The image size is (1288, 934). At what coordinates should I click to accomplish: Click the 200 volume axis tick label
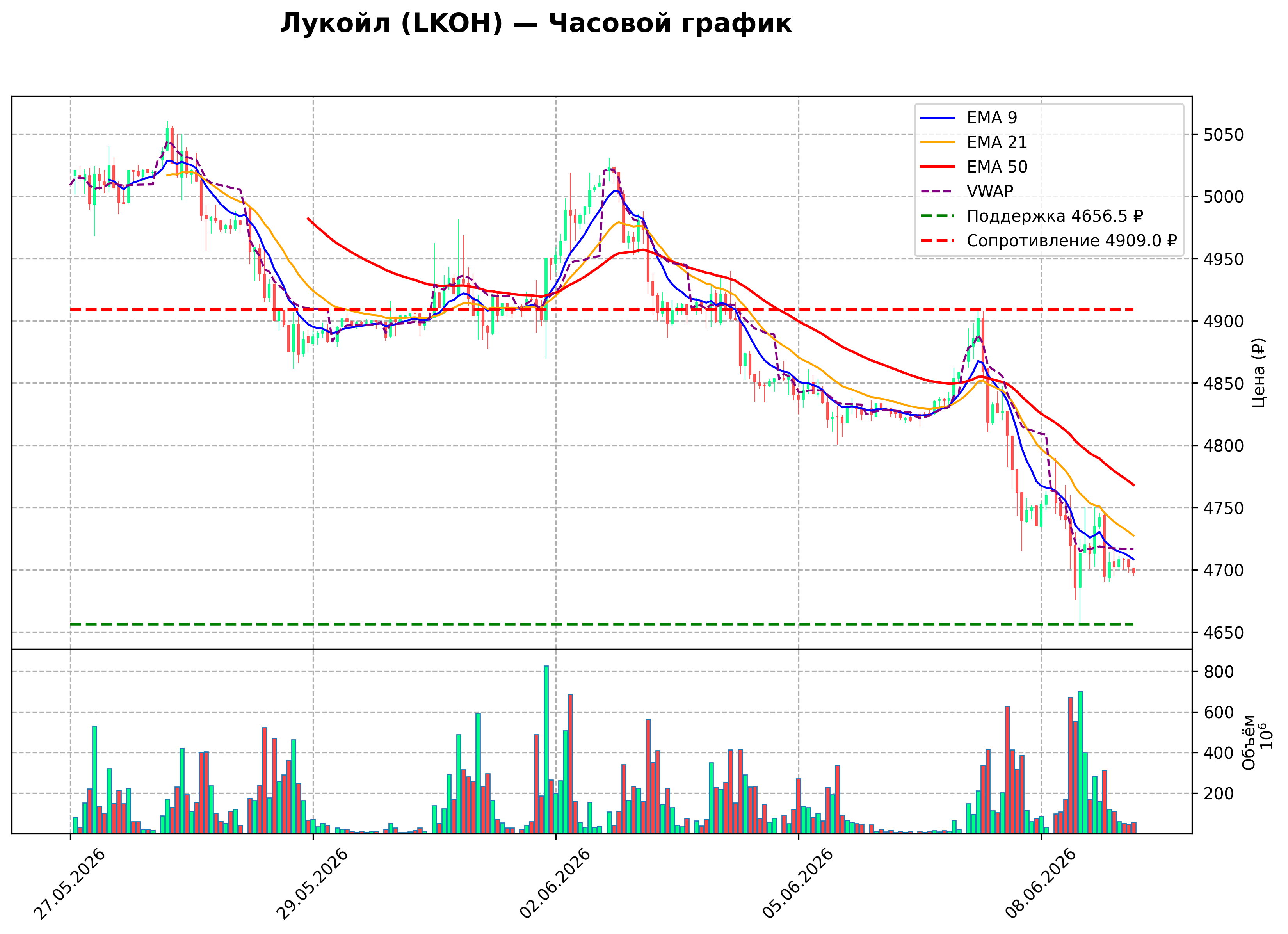pyautogui.click(x=1219, y=794)
